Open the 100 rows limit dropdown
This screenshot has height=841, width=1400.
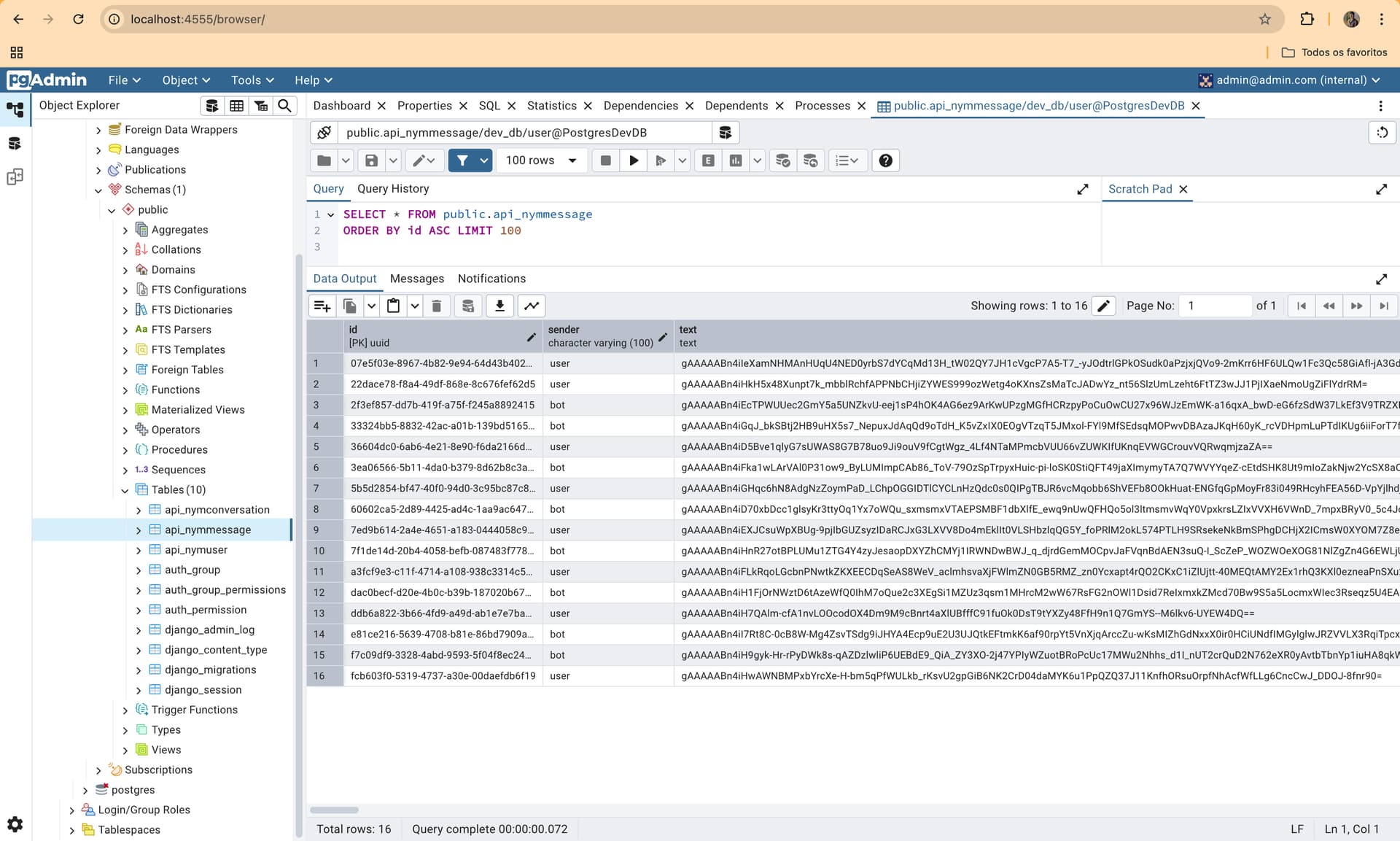[x=541, y=160]
